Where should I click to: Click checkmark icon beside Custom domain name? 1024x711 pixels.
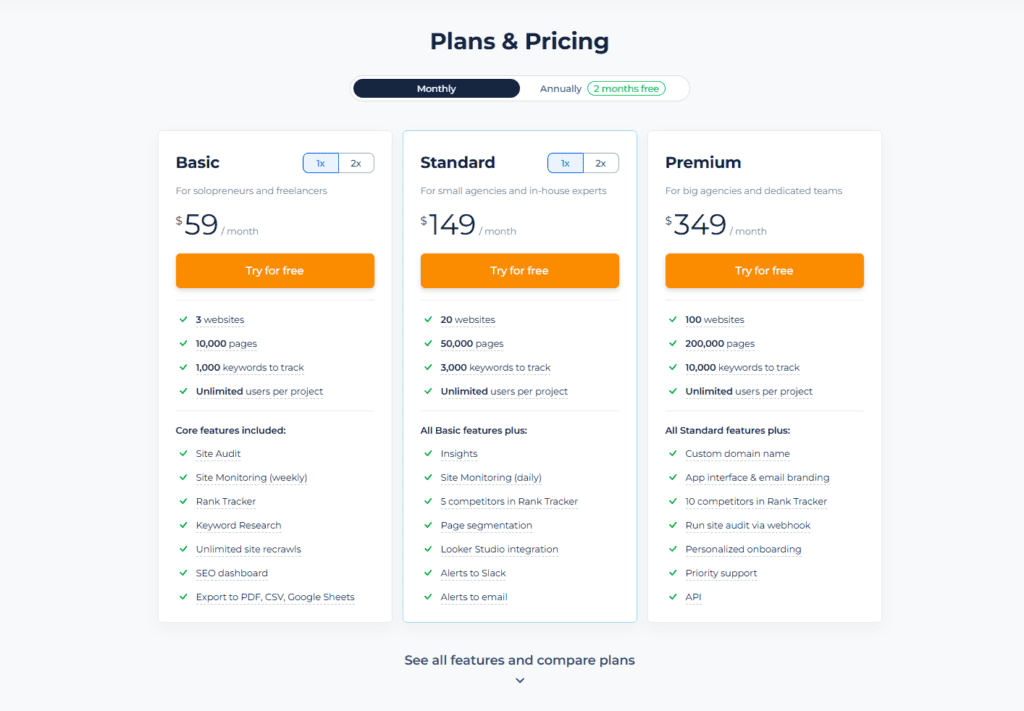(x=673, y=454)
